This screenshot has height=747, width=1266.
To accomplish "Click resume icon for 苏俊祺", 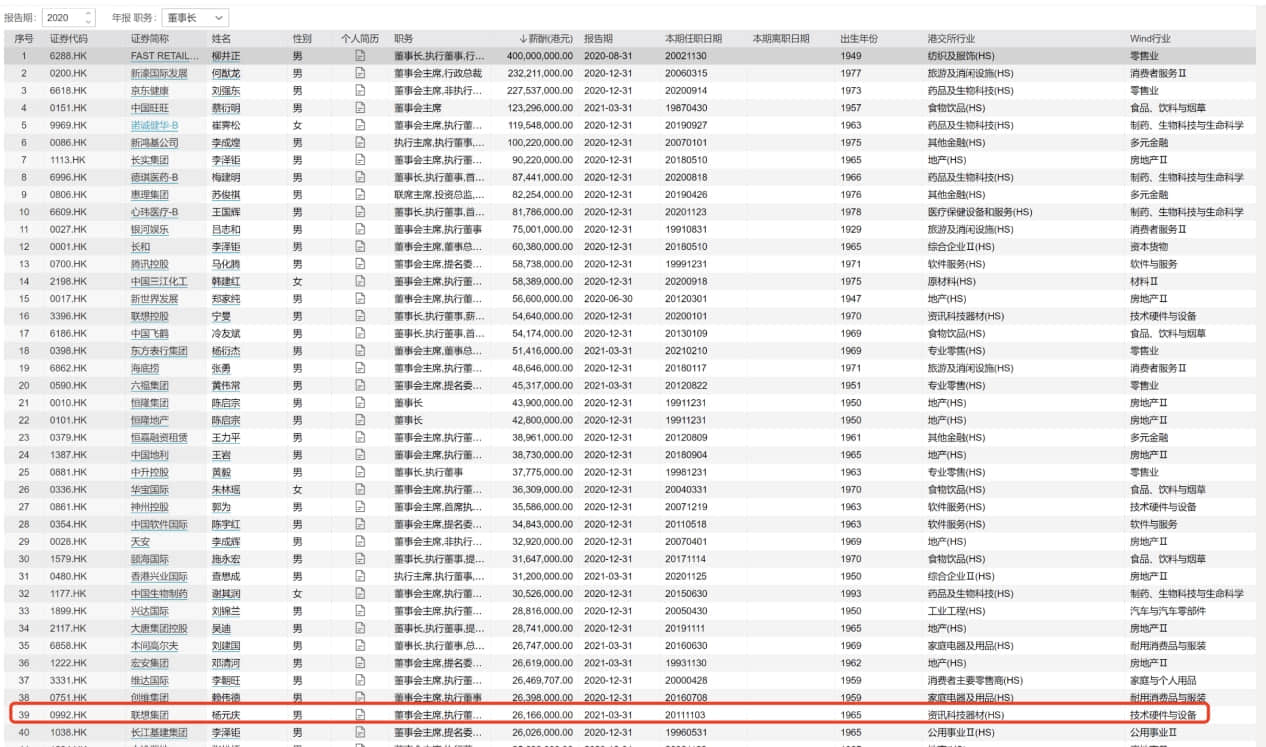I will tap(360, 195).
